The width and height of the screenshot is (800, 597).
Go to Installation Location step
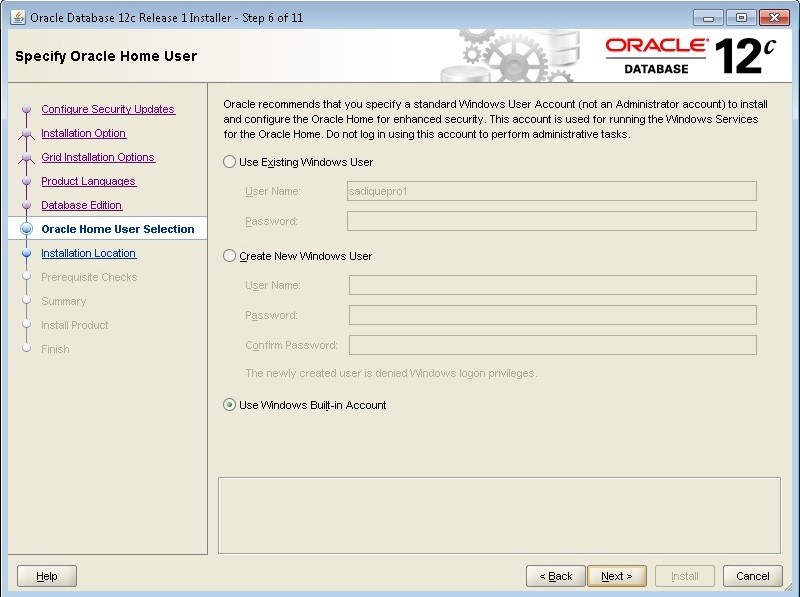(89, 253)
